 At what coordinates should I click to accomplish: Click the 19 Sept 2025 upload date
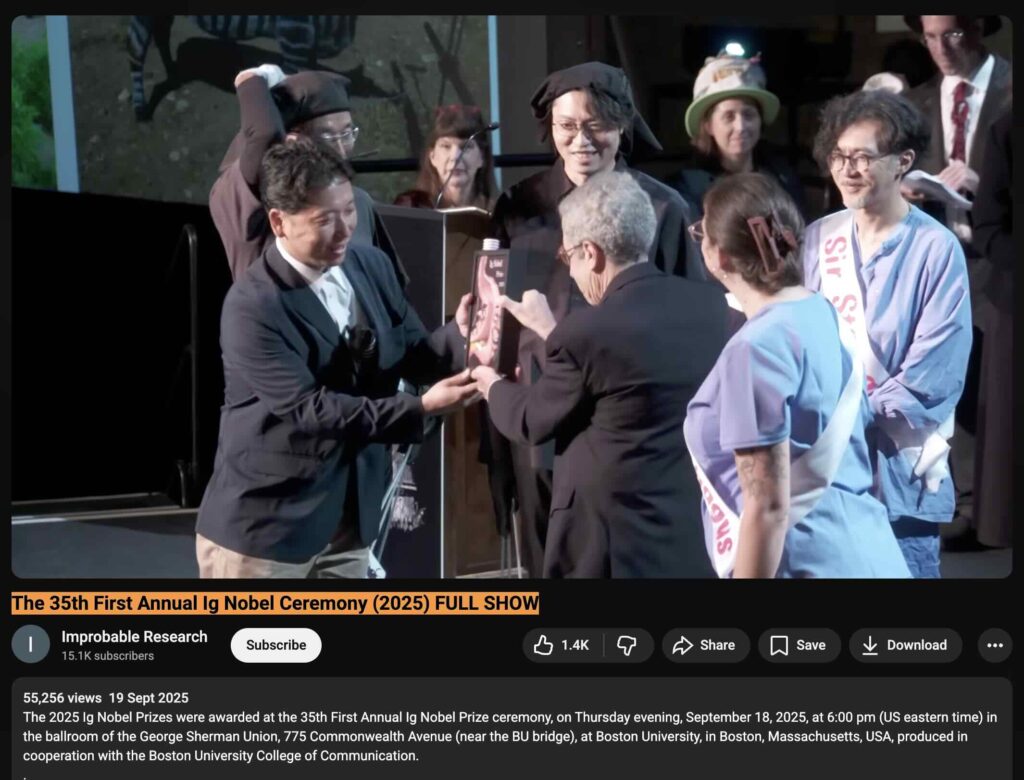click(x=150, y=698)
